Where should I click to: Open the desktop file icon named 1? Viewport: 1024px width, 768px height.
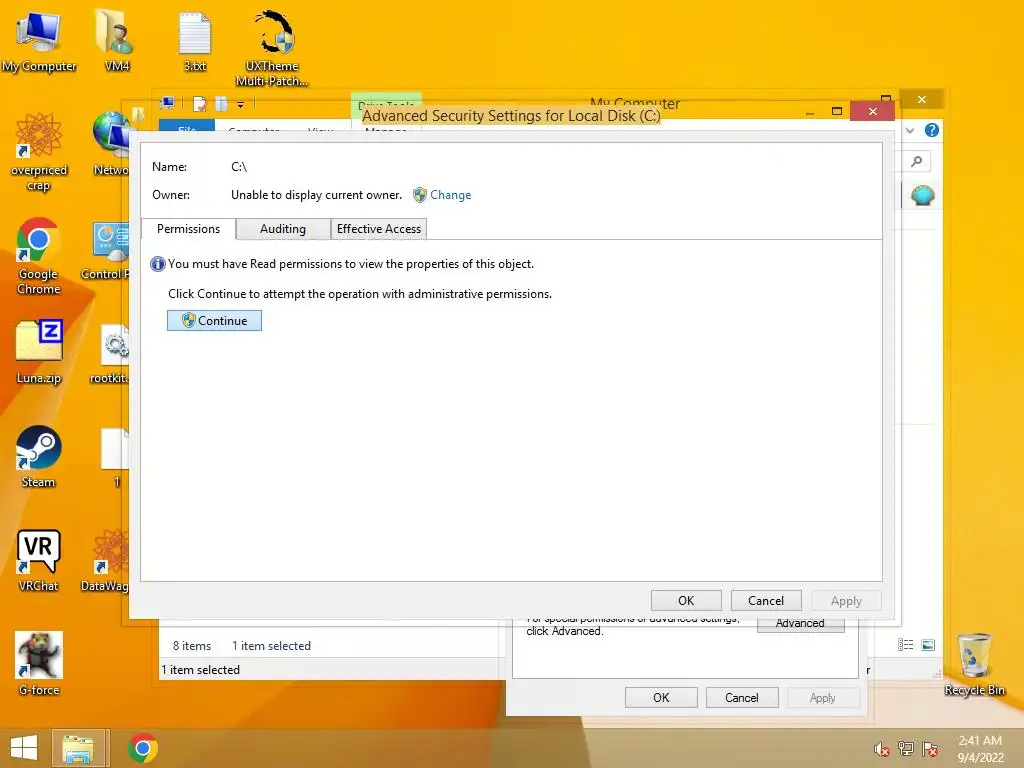pos(115,457)
